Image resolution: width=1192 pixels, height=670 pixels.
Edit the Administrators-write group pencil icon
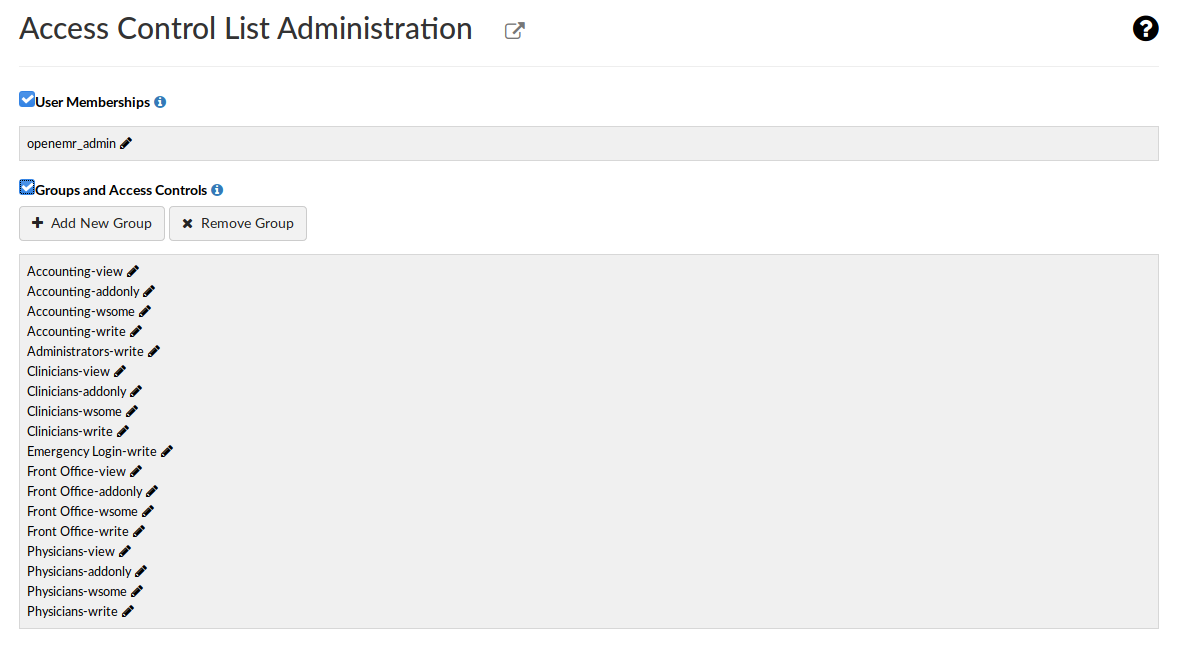(x=154, y=351)
